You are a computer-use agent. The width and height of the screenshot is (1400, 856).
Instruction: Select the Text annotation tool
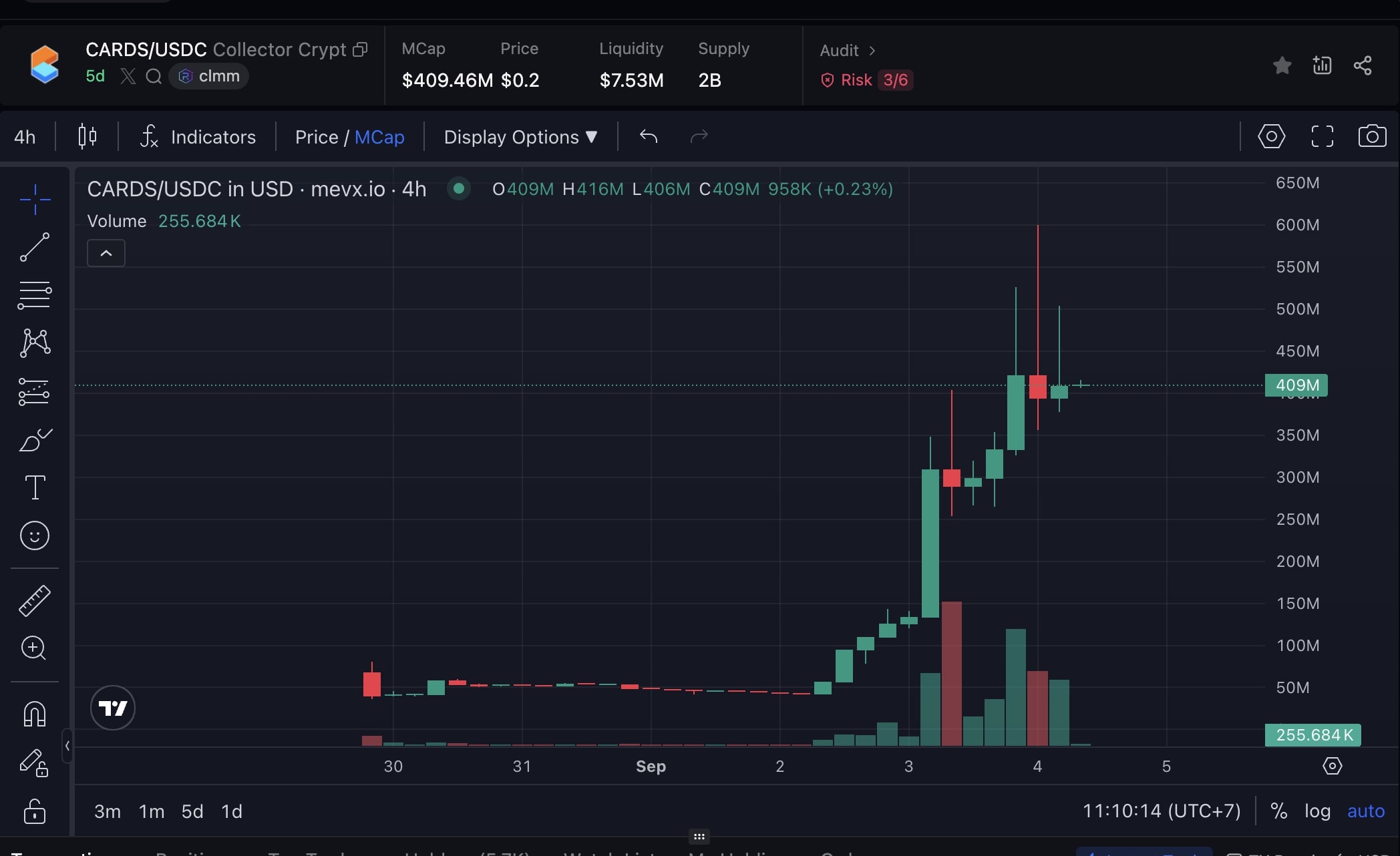35,487
